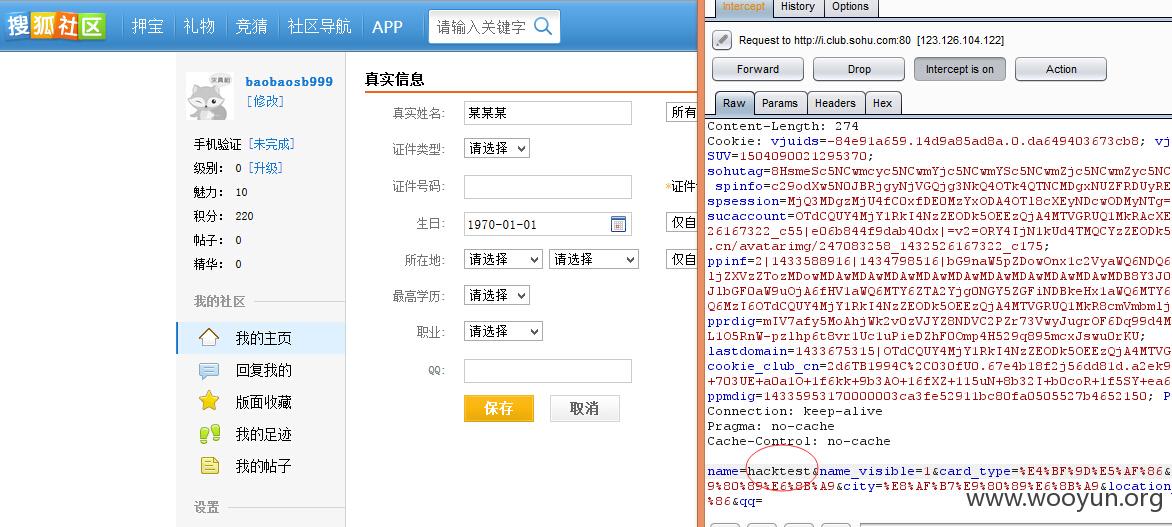Click the 魅力 value 10
Image resolution: width=1172 pixels, height=527 pixels.
coord(241,192)
